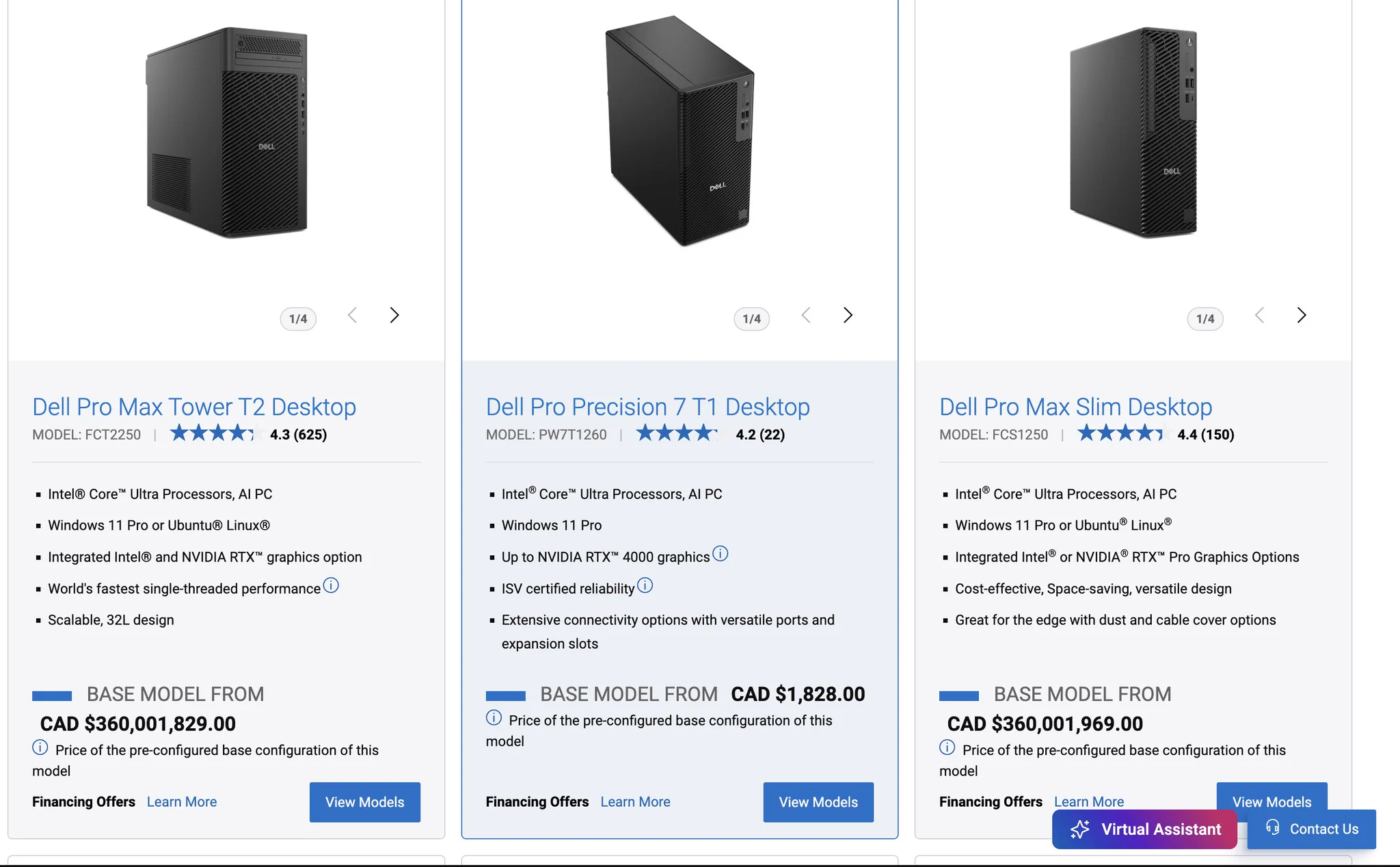Image resolution: width=1400 pixels, height=867 pixels.
Task: Show previous image of Precision 7 T1 Desktop
Action: [806, 315]
